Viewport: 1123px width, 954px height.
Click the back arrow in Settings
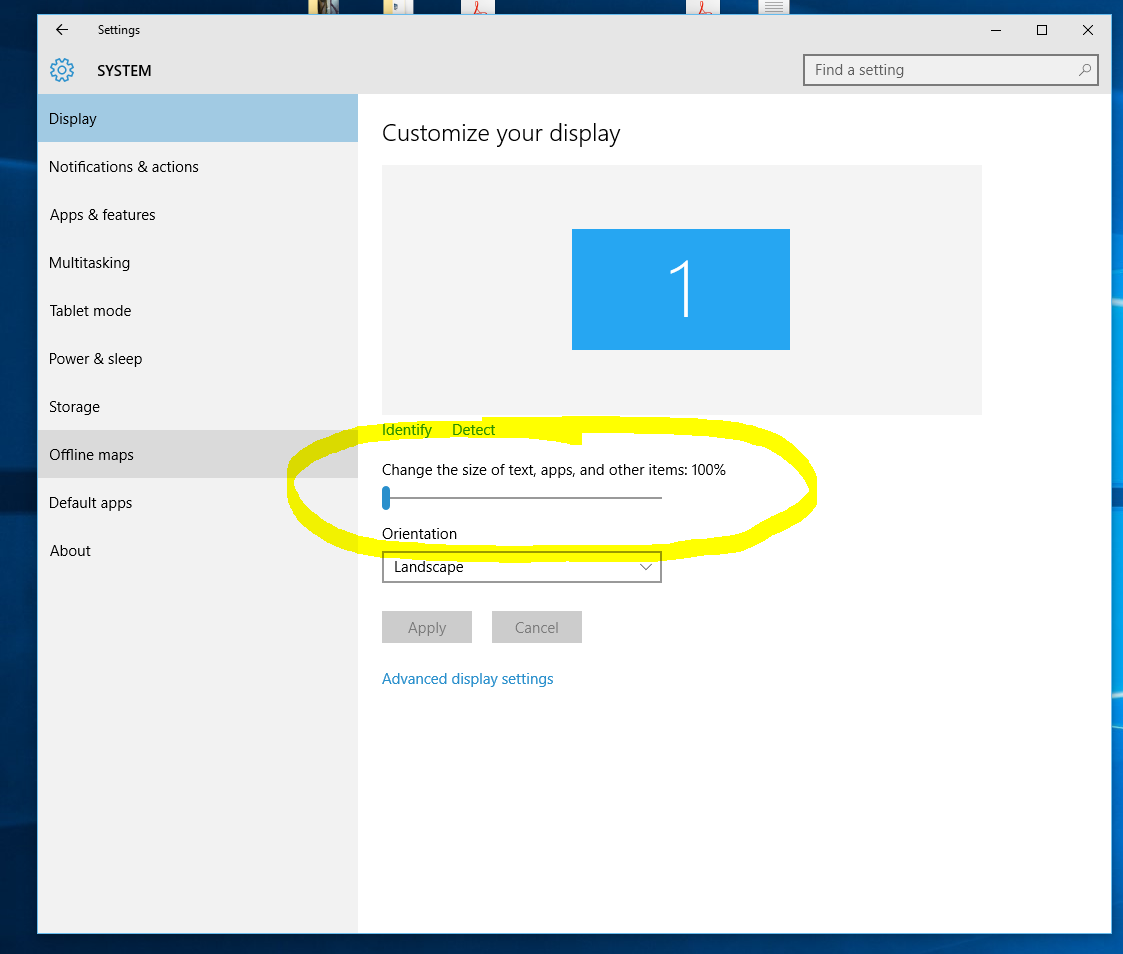[x=62, y=30]
